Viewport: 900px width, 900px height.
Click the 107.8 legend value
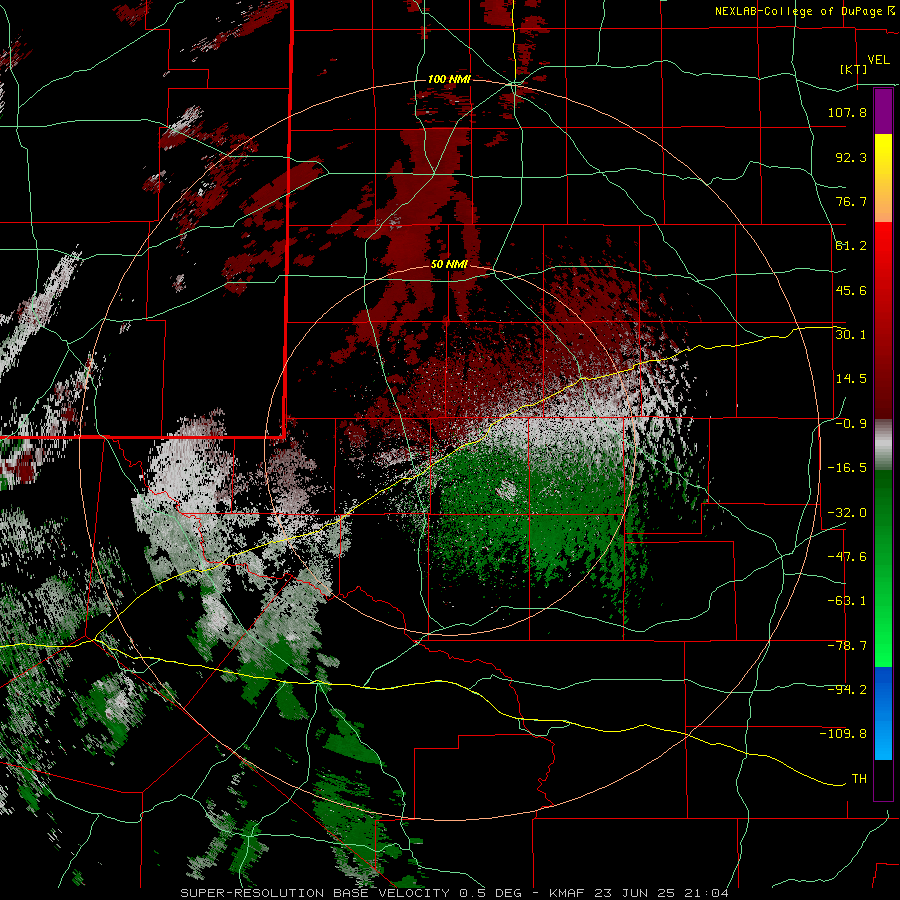[847, 112]
